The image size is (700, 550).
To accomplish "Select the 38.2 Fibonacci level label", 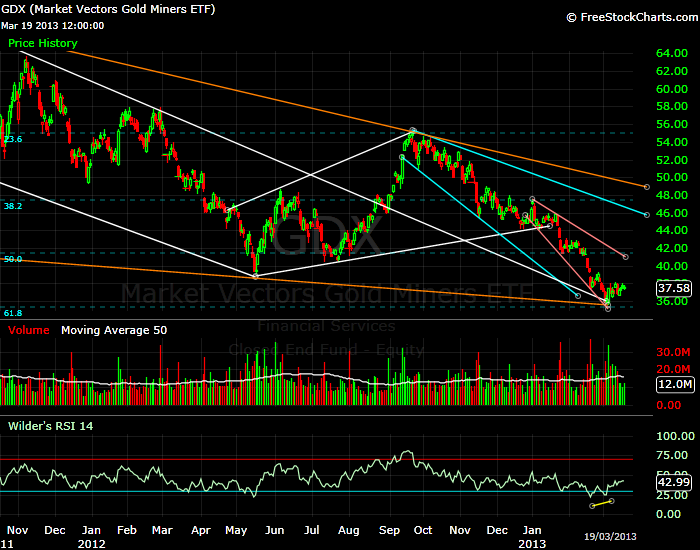I will pyautogui.click(x=13, y=206).
